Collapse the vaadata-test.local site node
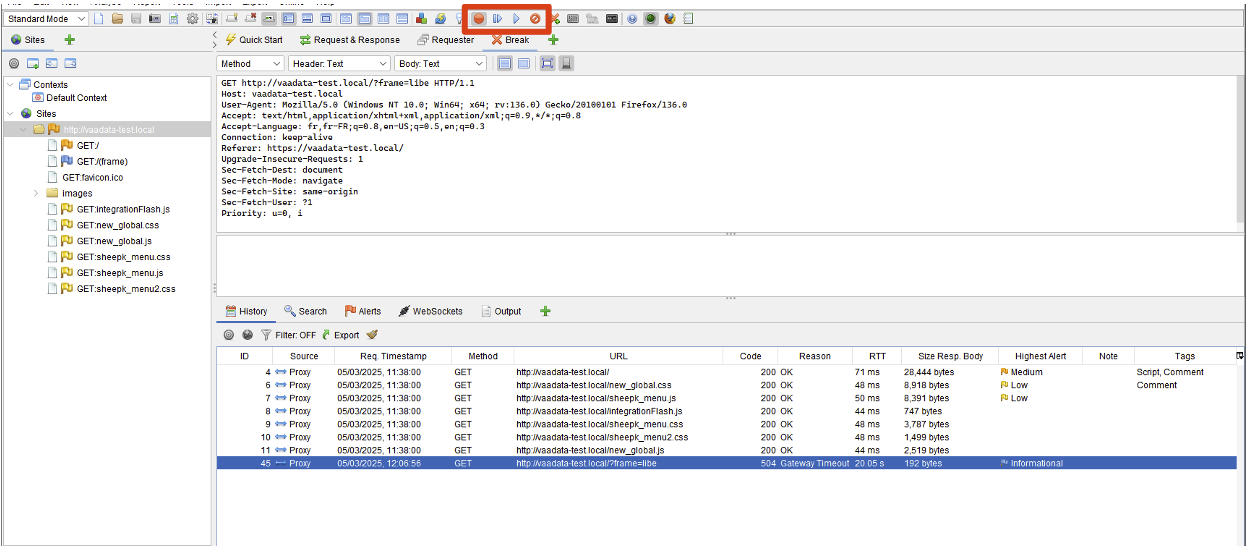The height and width of the screenshot is (559, 1252). click(x=23, y=130)
